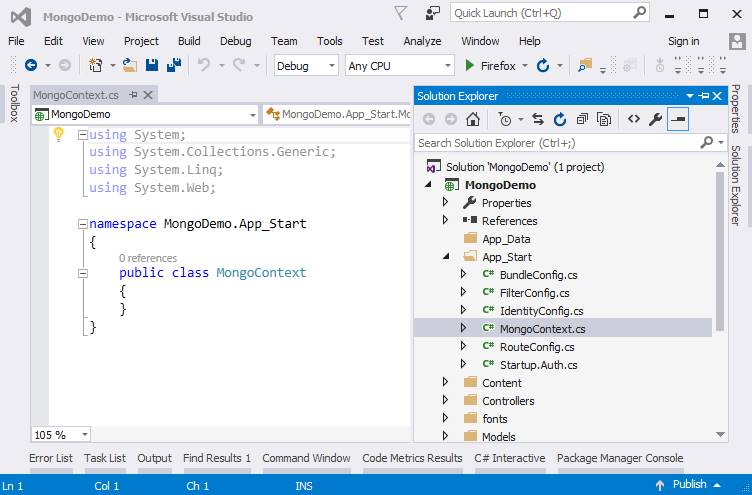Click Pending Changes Filter clock icon
The height and width of the screenshot is (495, 752).
tap(505, 119)
